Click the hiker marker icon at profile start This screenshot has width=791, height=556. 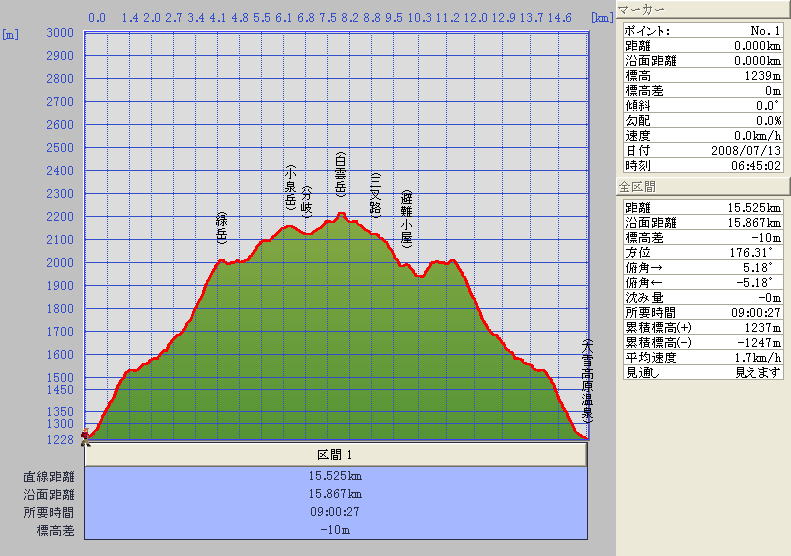86,437
